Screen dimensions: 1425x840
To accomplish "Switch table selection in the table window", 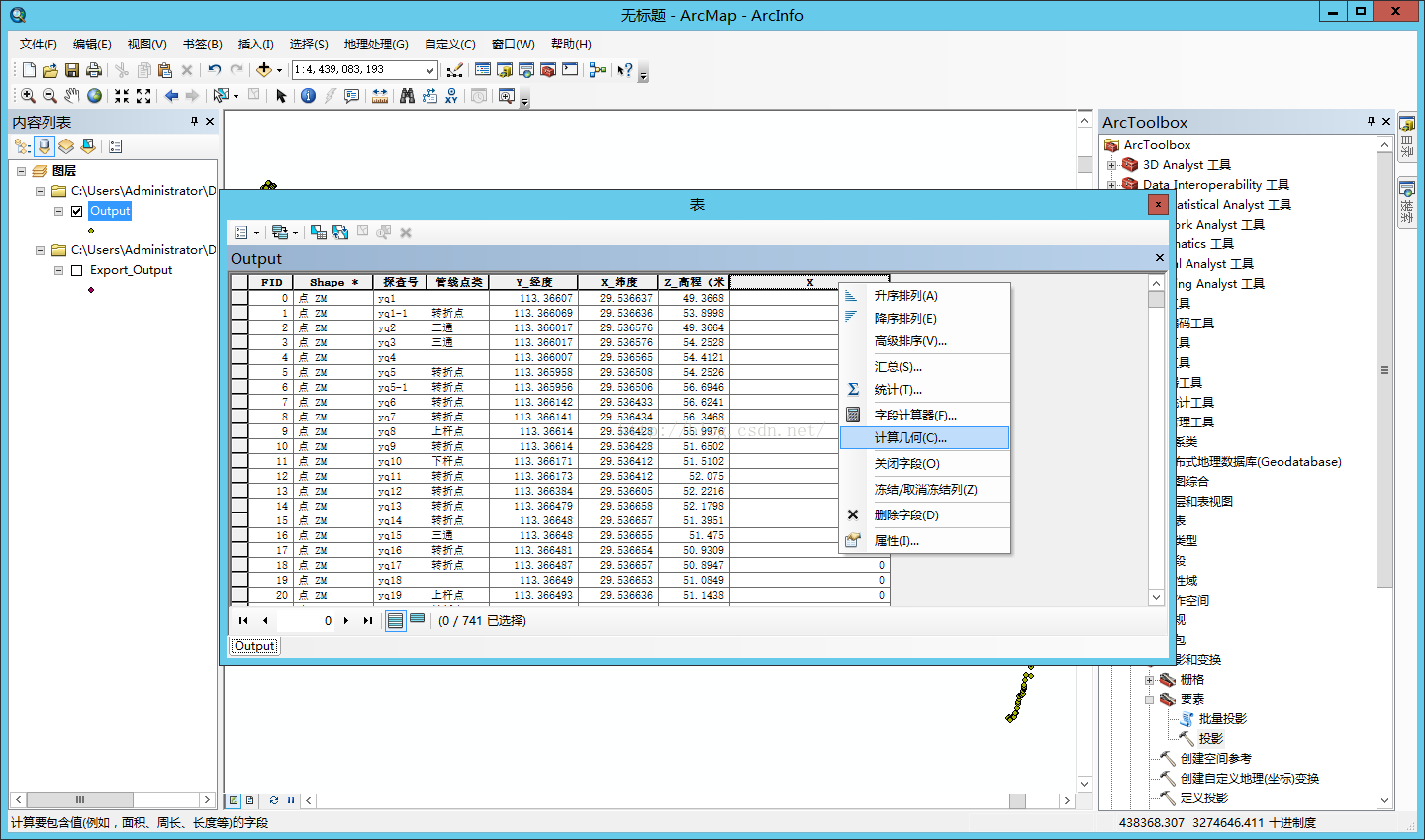I will 339,233.
